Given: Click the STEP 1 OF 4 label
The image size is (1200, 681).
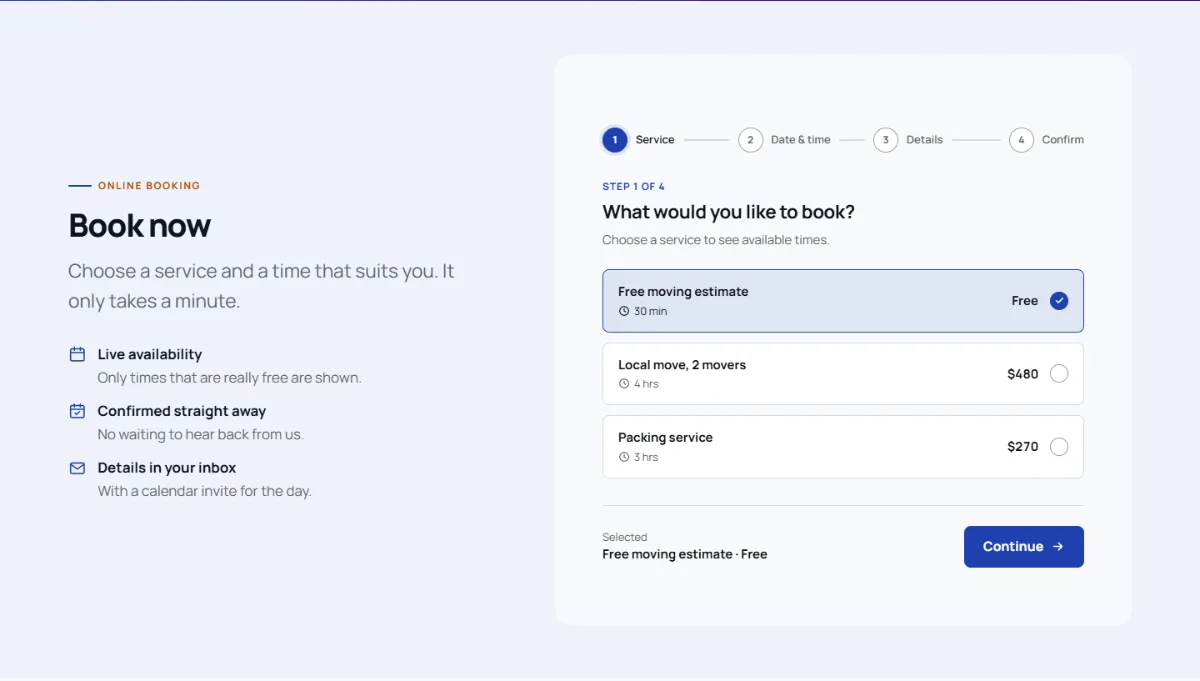Looking at the screenshot, I should (x=633, y=187).
